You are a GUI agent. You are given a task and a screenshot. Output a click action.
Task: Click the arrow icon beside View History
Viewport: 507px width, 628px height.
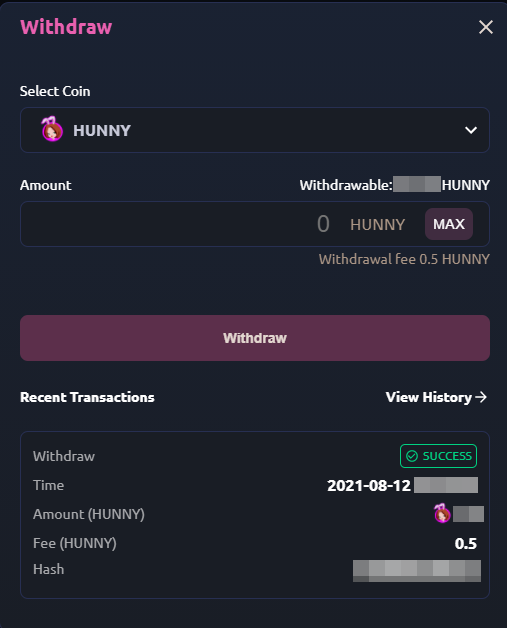[481, 397]
